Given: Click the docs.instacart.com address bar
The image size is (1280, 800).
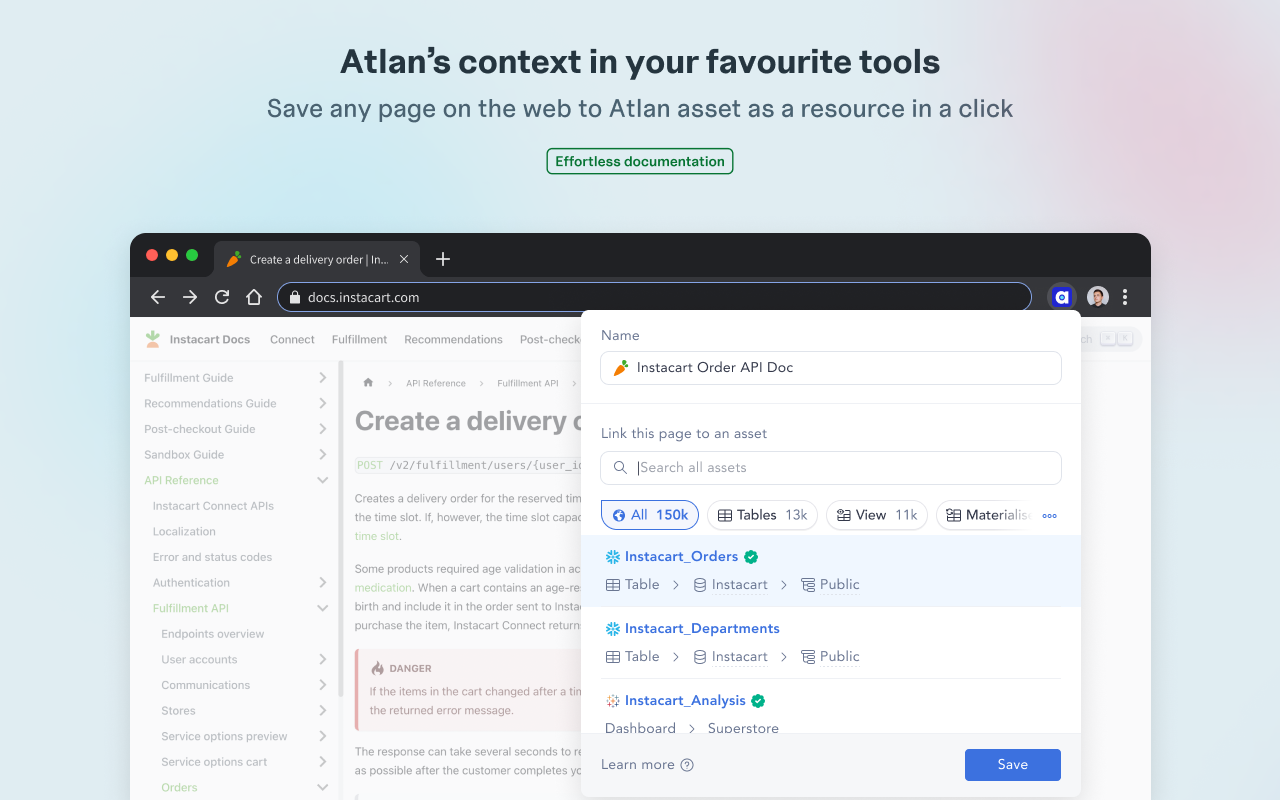Looking at the screenshot, I should pos(654,297).
